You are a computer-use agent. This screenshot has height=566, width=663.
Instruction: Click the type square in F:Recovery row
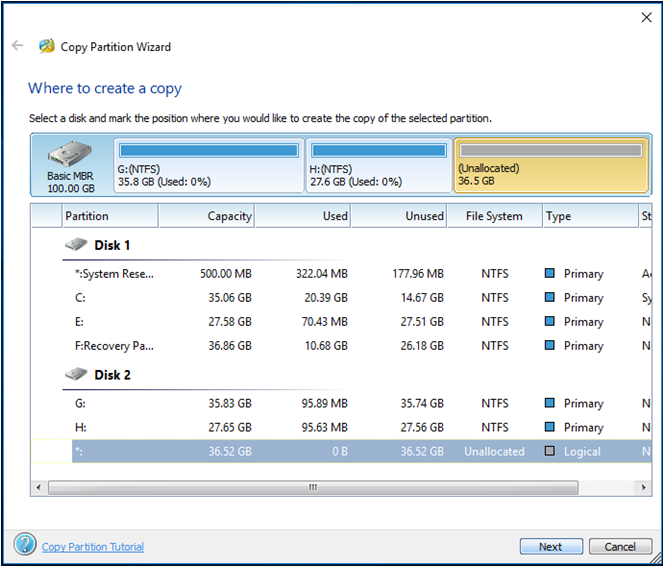click(x=549, y=345)
